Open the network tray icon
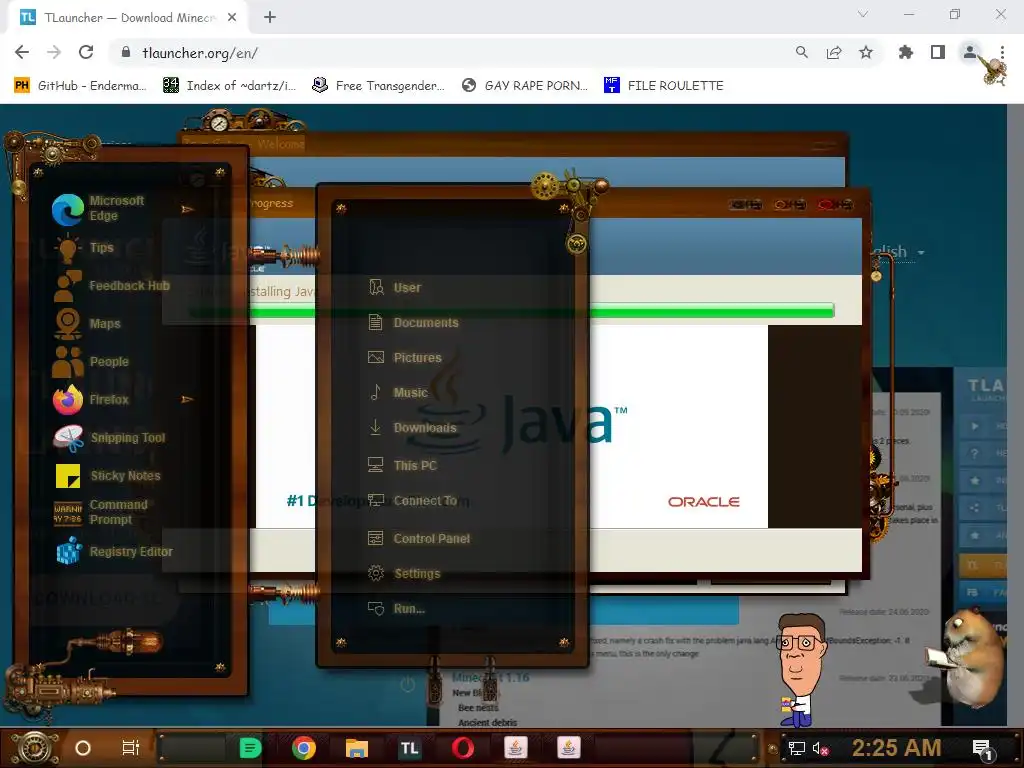This screenshot has height=768, width=1024. click(x=797, y=749)
